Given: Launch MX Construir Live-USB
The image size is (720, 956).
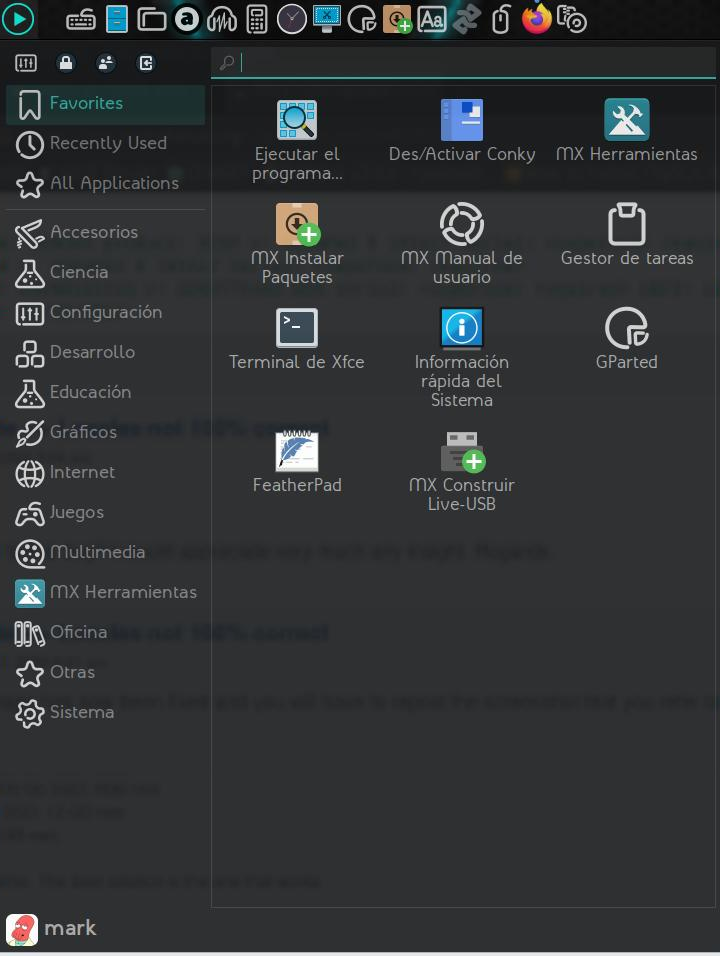Looking at the screenshot, I should click(462, 471).
